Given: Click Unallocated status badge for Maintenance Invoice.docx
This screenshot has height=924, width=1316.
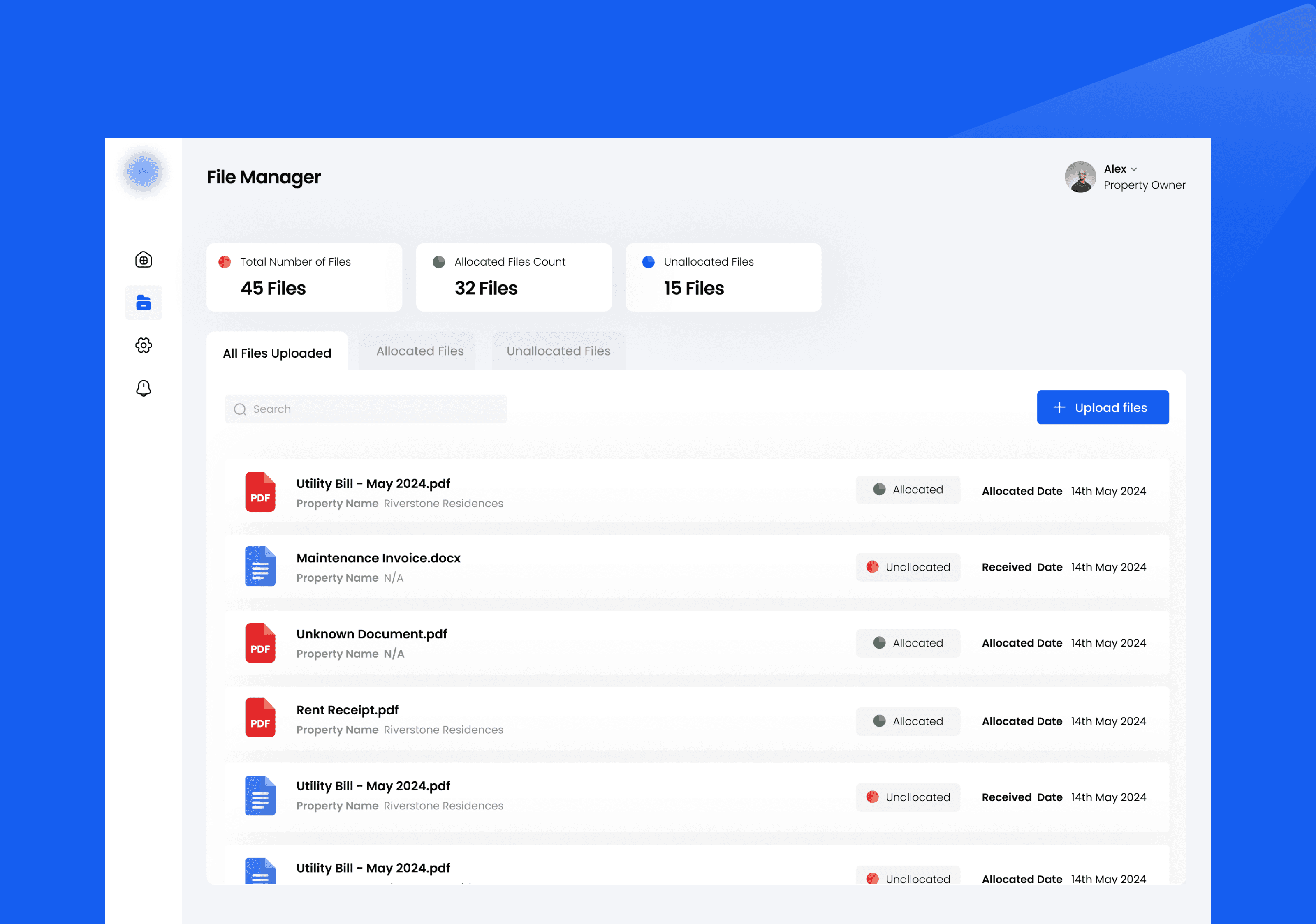Looking at the screenshot, I should pyautogui.click(x=907, y=567).
